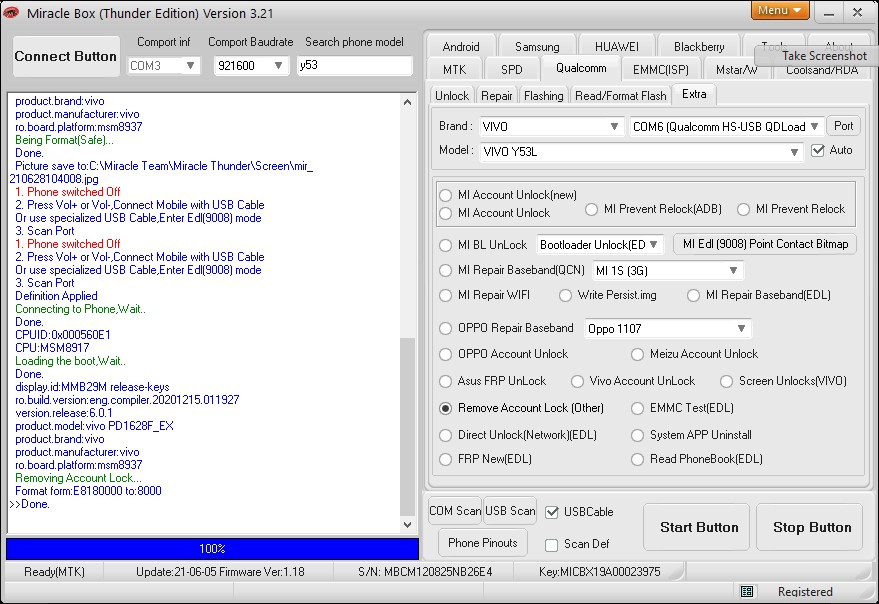Select the Extra sub-tab
Screen dimensions: 879x604
(694, 94)
